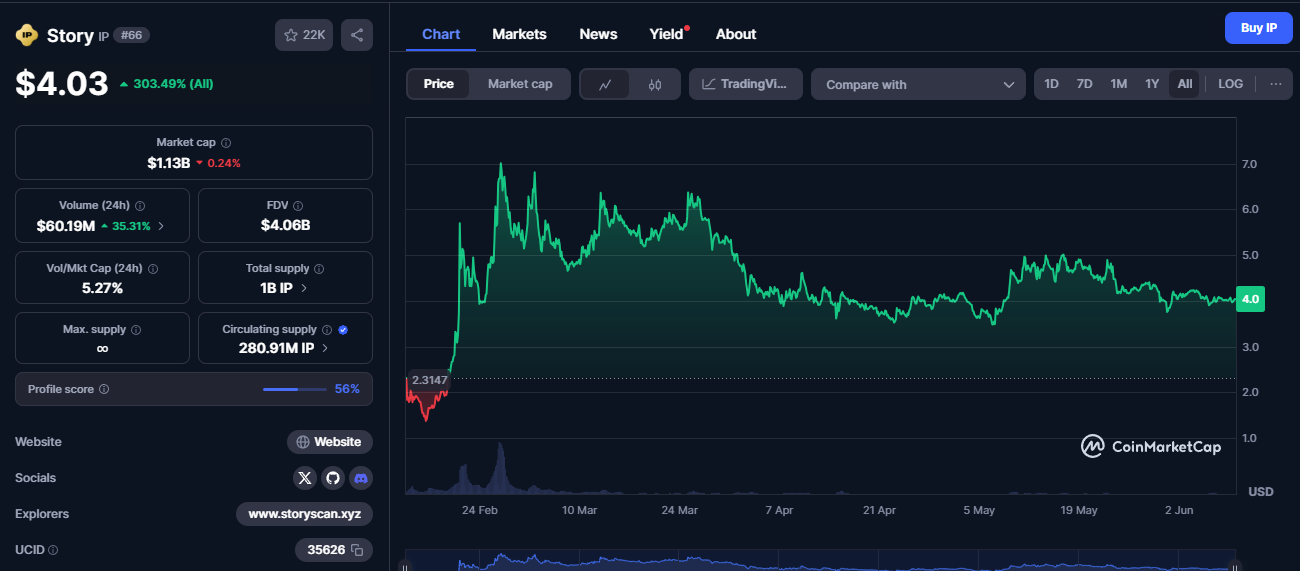The image size is (1300, 571).
Task: Click the Buy IP button
Action: (1258, 28)
